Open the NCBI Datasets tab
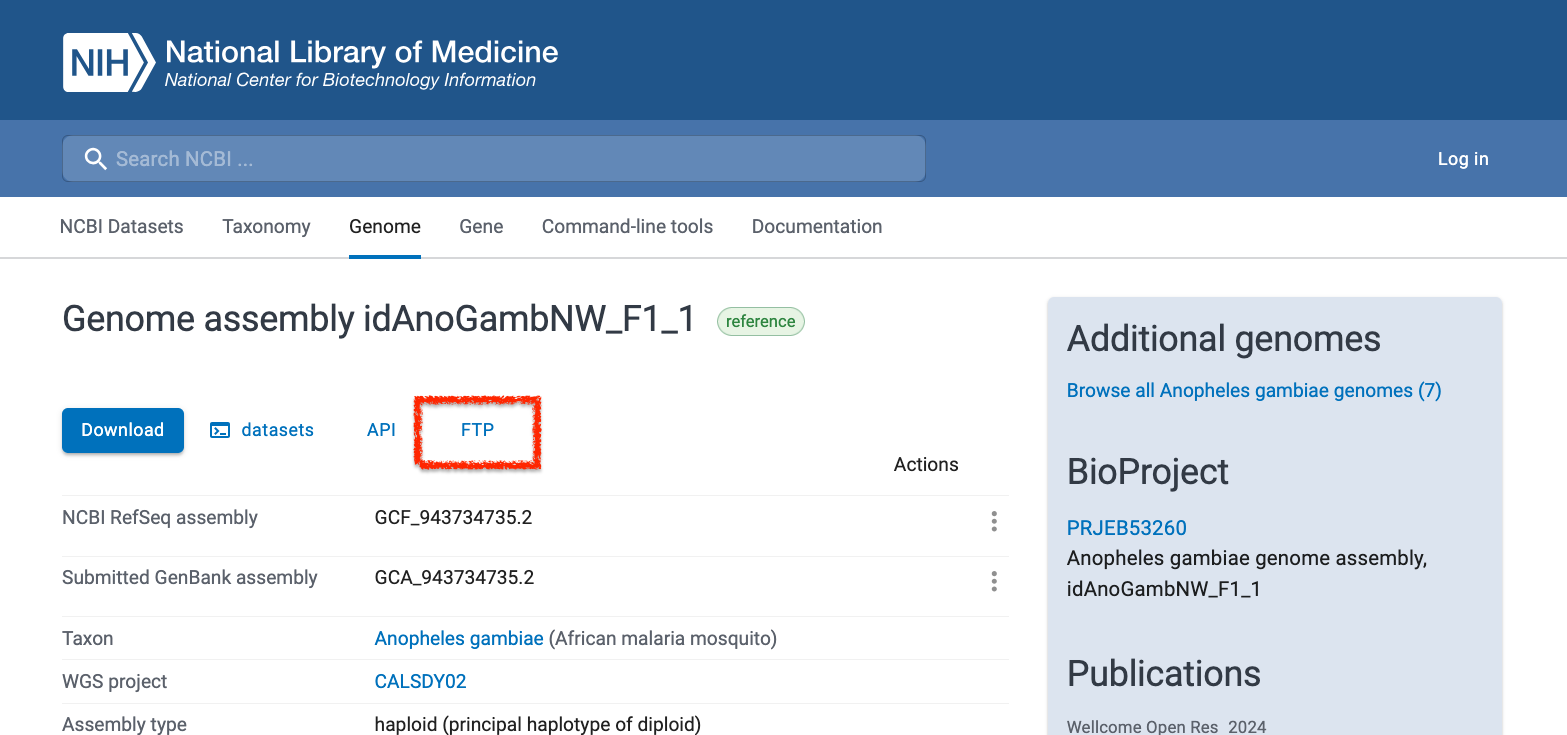The height and width of the screenshot is (735, 1567). point(121,226)
